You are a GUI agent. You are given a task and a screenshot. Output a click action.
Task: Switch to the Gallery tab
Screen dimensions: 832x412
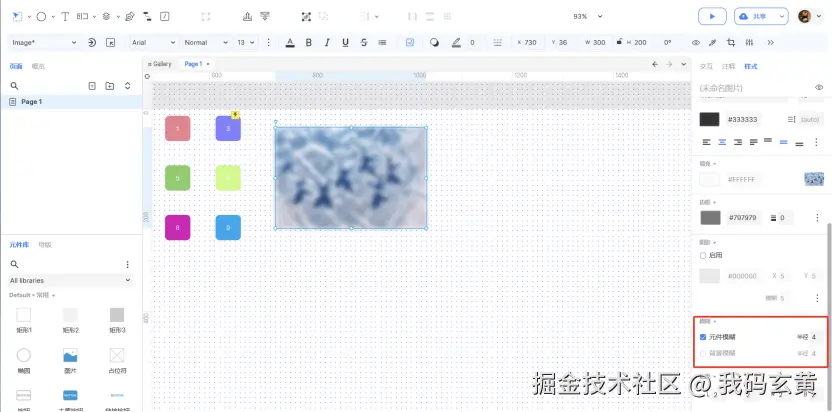coord(160,64)
